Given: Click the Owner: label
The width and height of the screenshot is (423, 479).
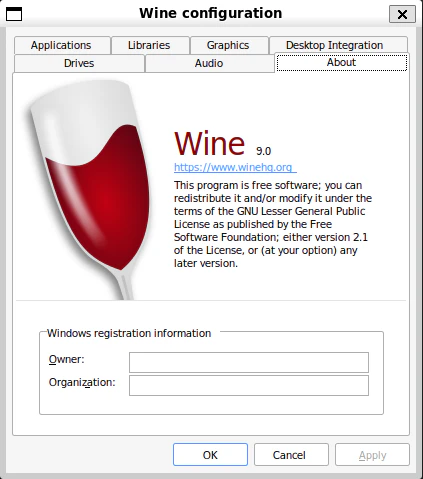Looking at the screenshot, I should [67, 359].
